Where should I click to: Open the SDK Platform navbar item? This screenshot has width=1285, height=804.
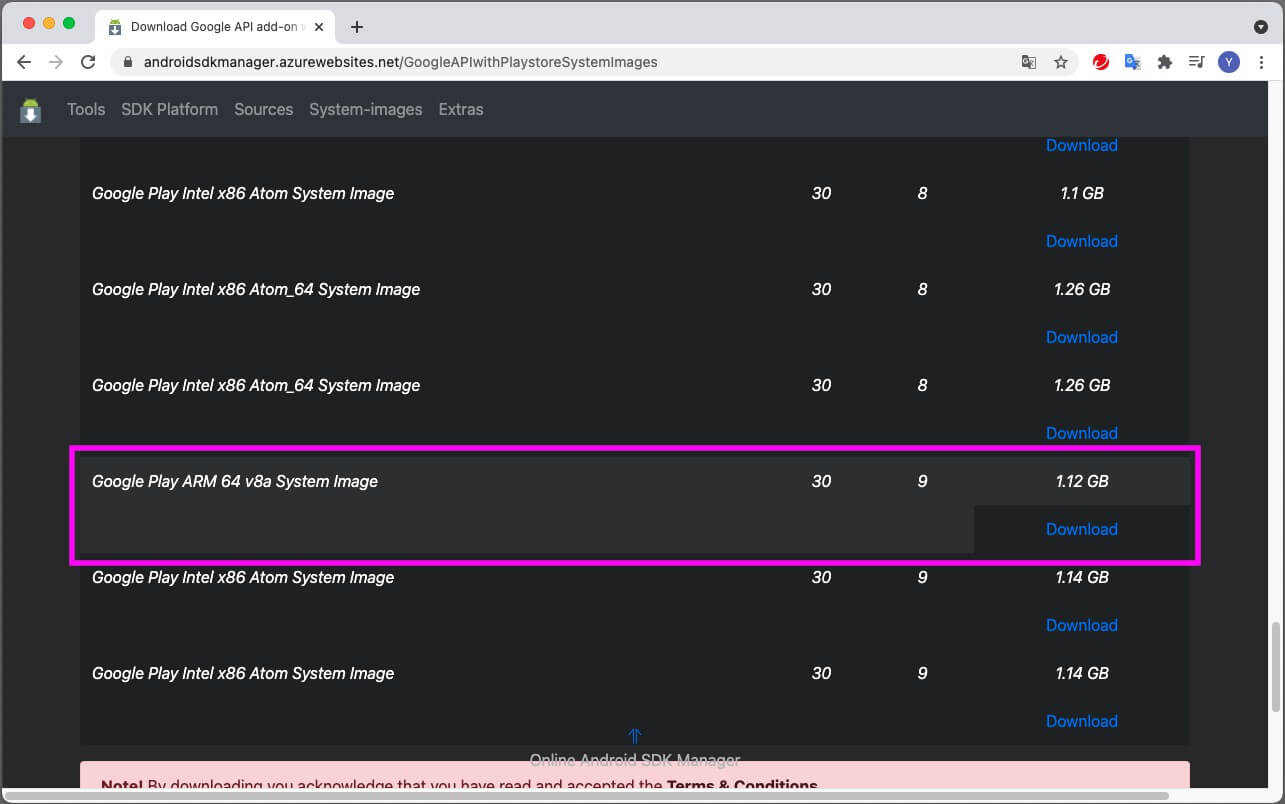169,110
